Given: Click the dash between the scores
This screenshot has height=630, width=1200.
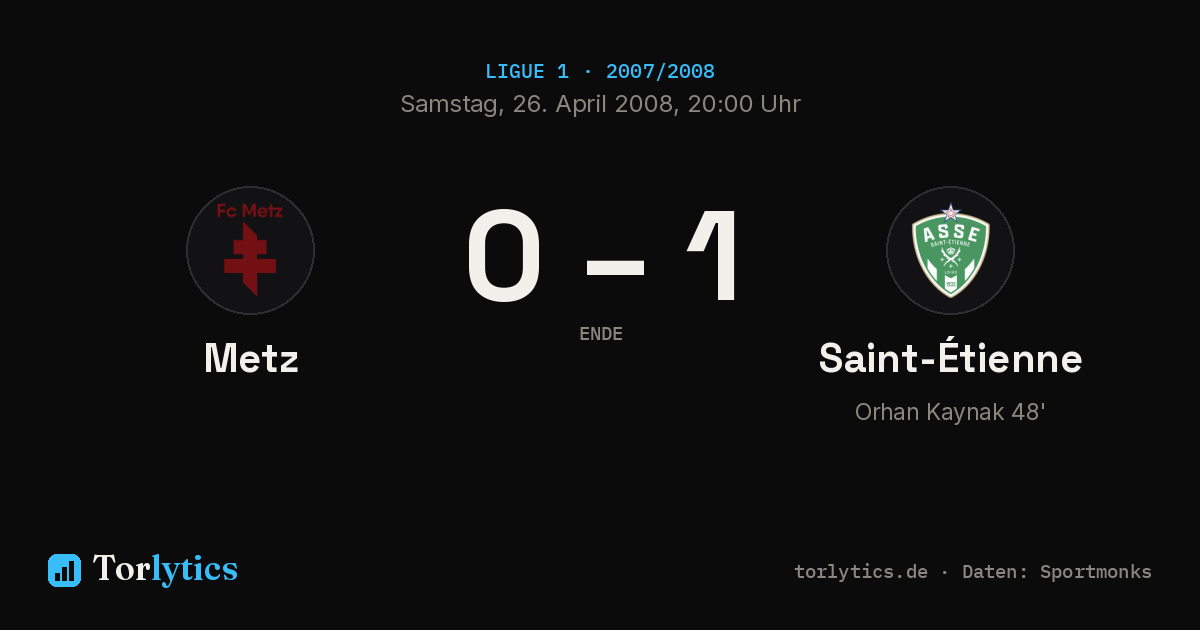Looking at the screenshot, I should click(x=615, y=266).
